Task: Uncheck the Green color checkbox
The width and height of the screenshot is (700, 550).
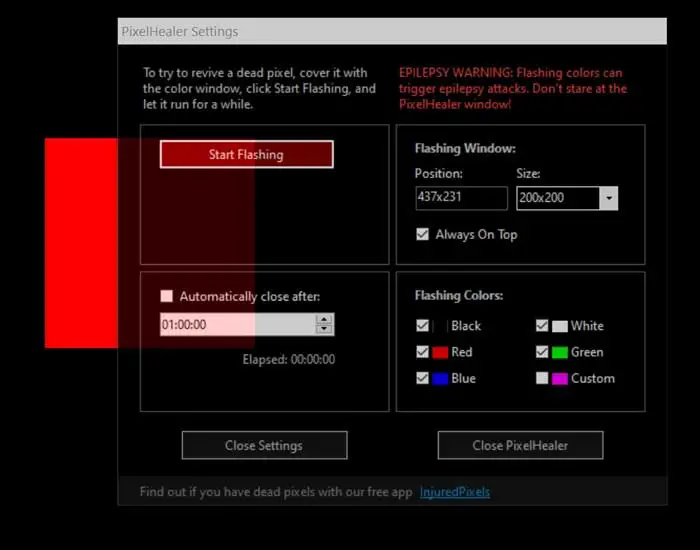Action: (x=542, y=352)
